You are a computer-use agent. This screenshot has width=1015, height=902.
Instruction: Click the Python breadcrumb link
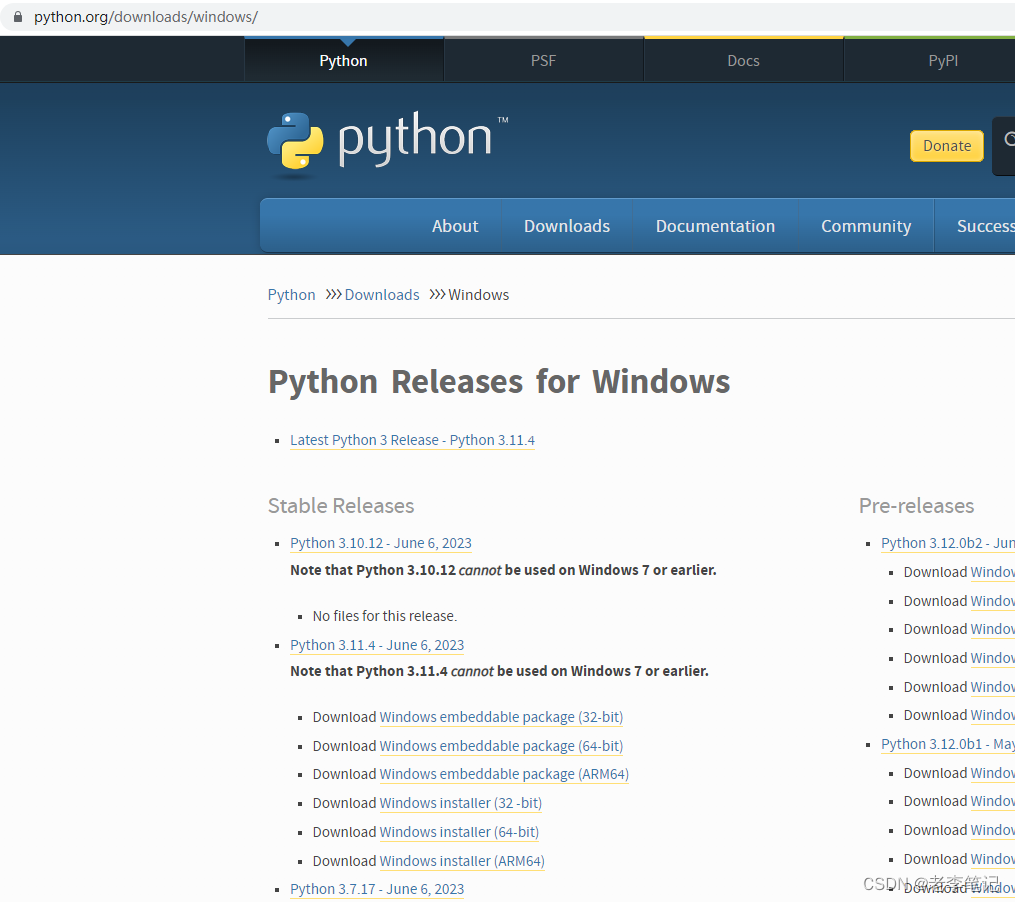click(291, 294)
